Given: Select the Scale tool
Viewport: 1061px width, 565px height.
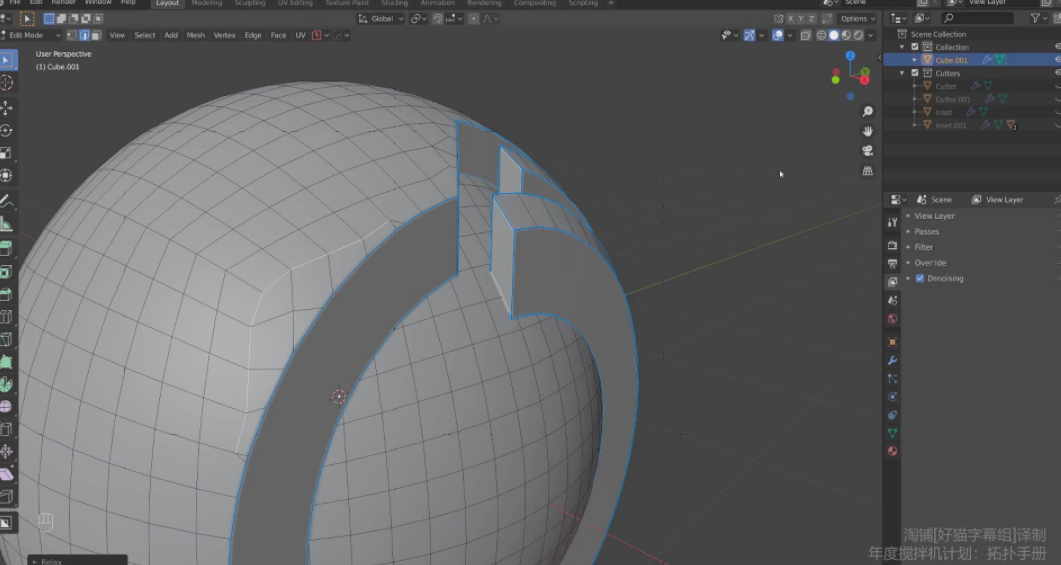Looking at the screenshot, I should 7,153.
